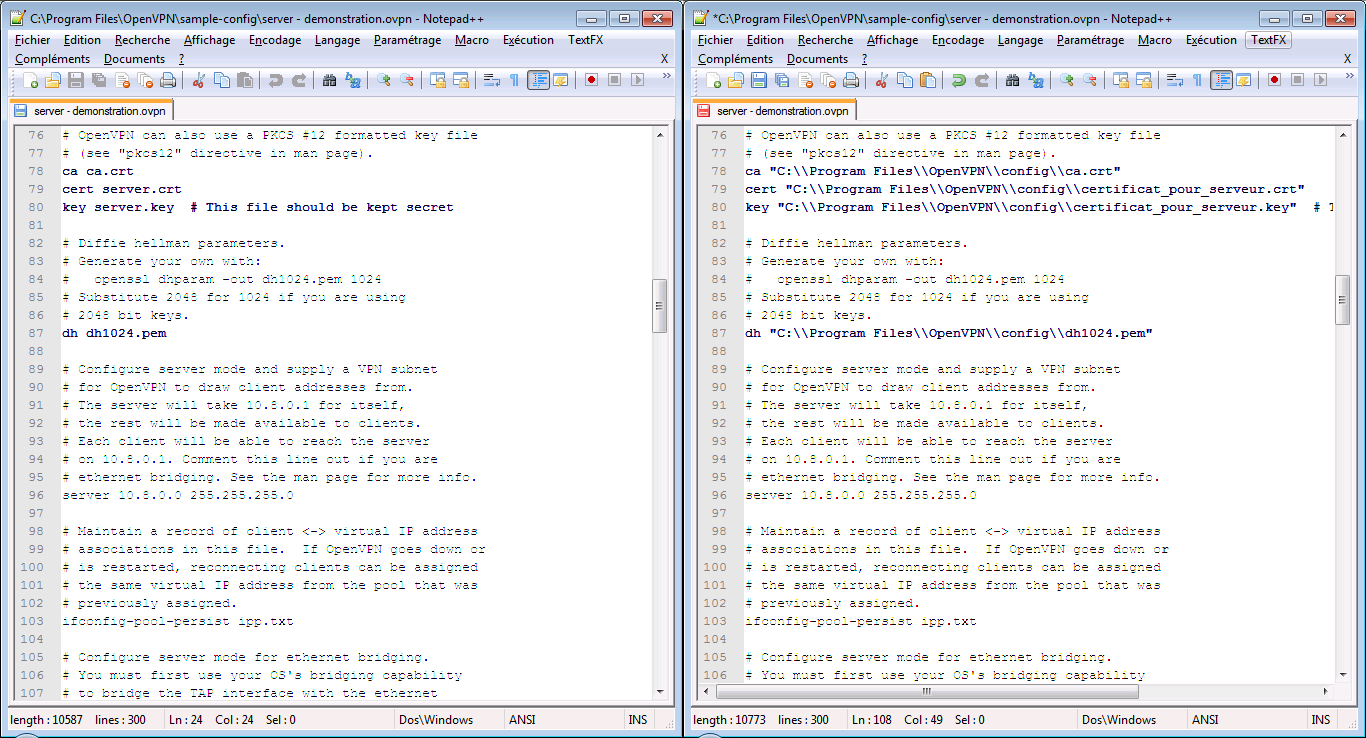Click Find binoculars icon in left window

pyautogui.click(x=329, y=80)
